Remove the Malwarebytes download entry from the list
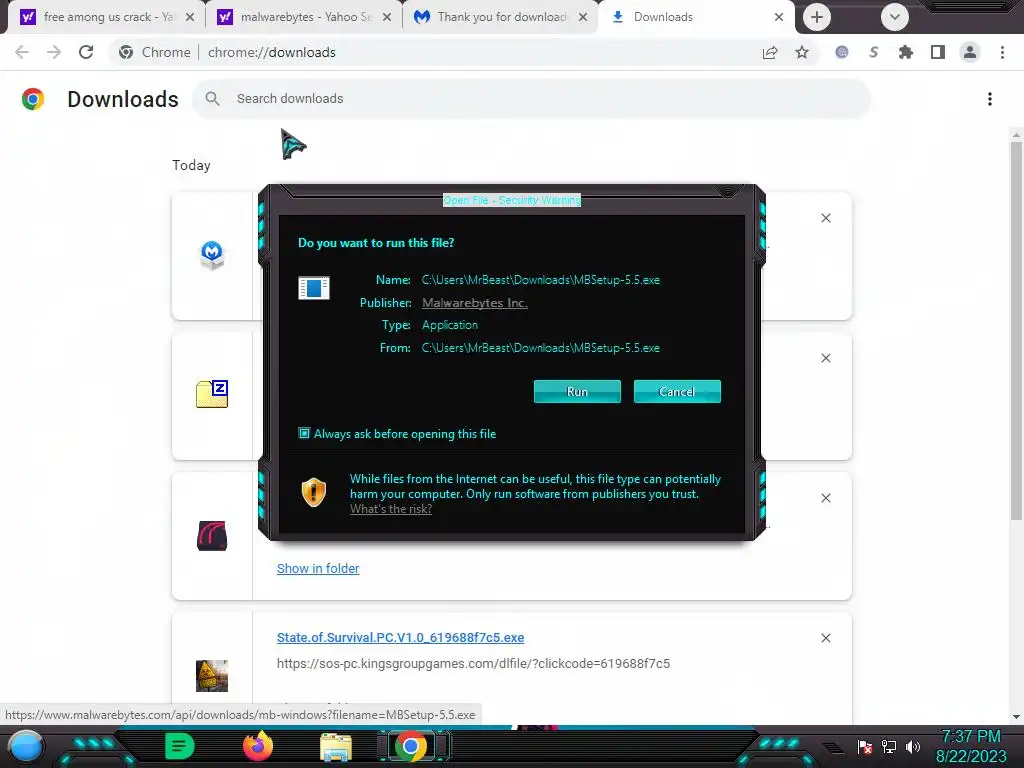Screen dimensions: 1024x768 (825, 218)
